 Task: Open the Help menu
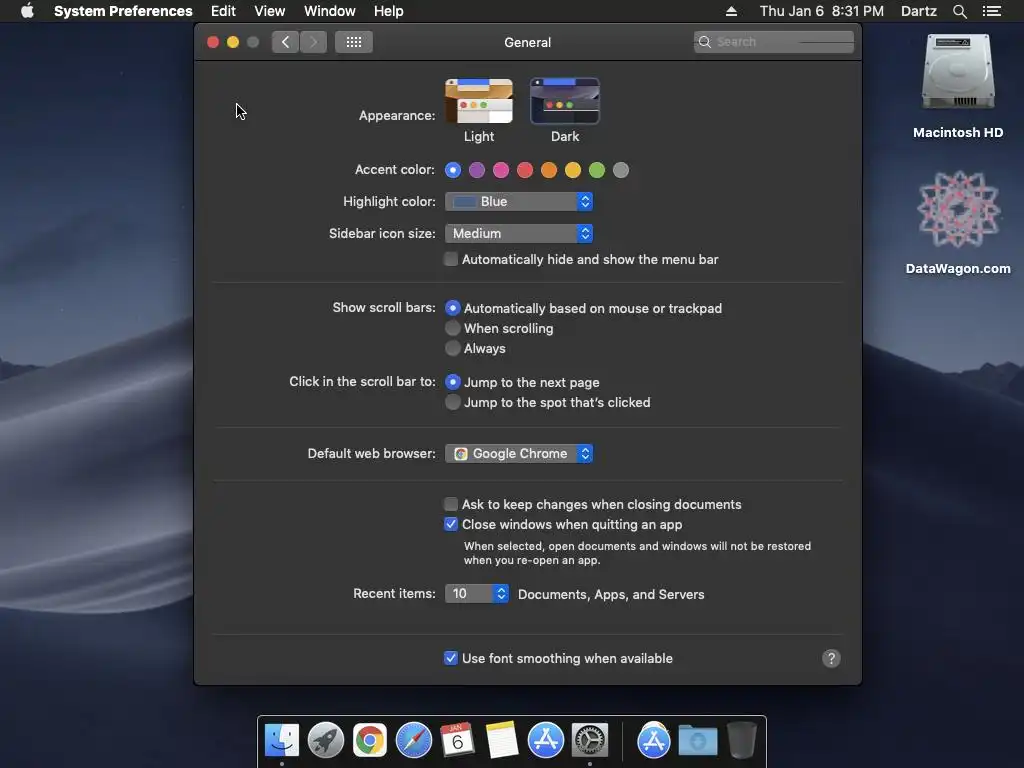click(x=389, y=11)
